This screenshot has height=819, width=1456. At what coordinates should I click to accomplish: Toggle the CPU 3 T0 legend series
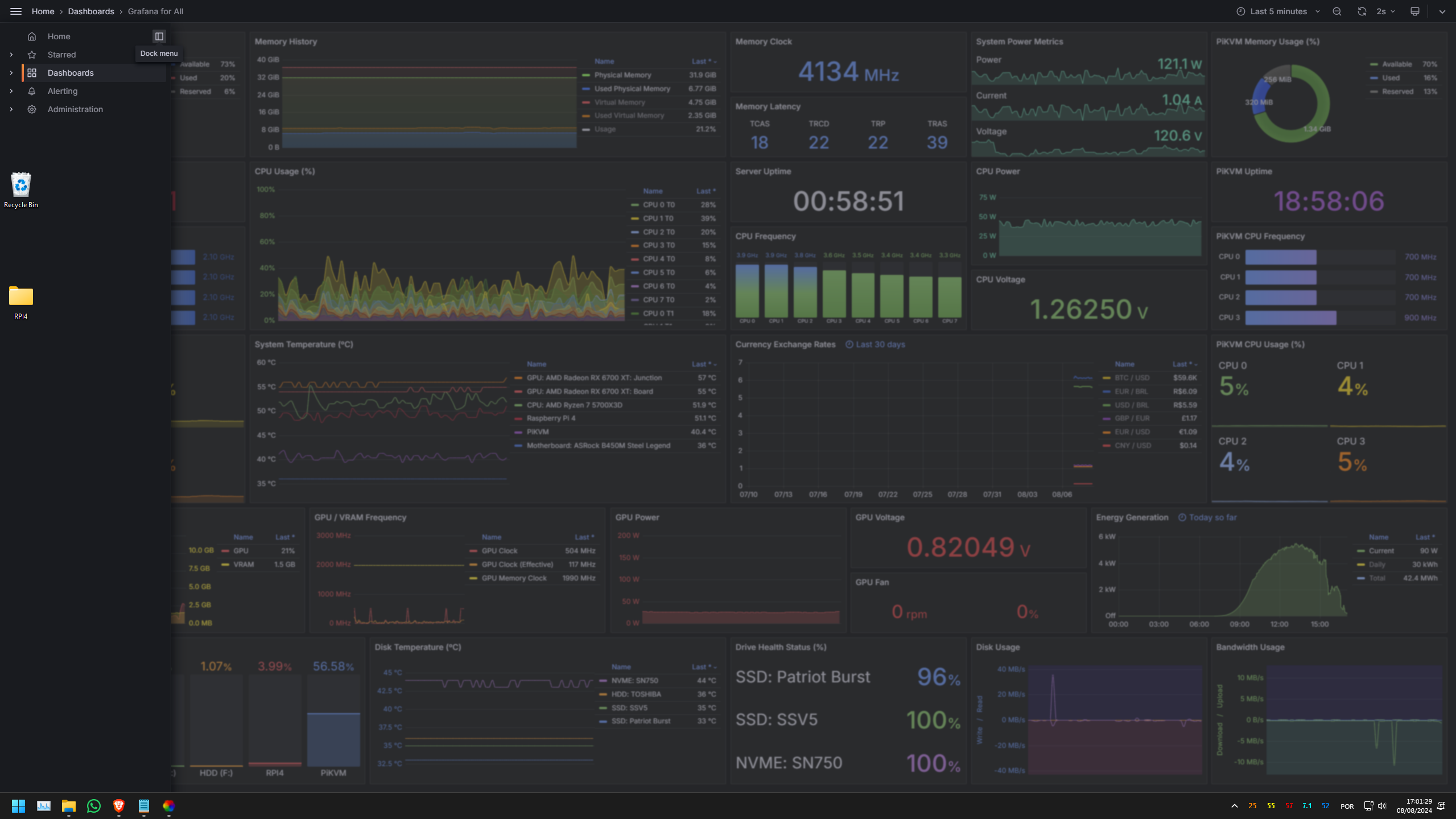(x=658, y=245)
